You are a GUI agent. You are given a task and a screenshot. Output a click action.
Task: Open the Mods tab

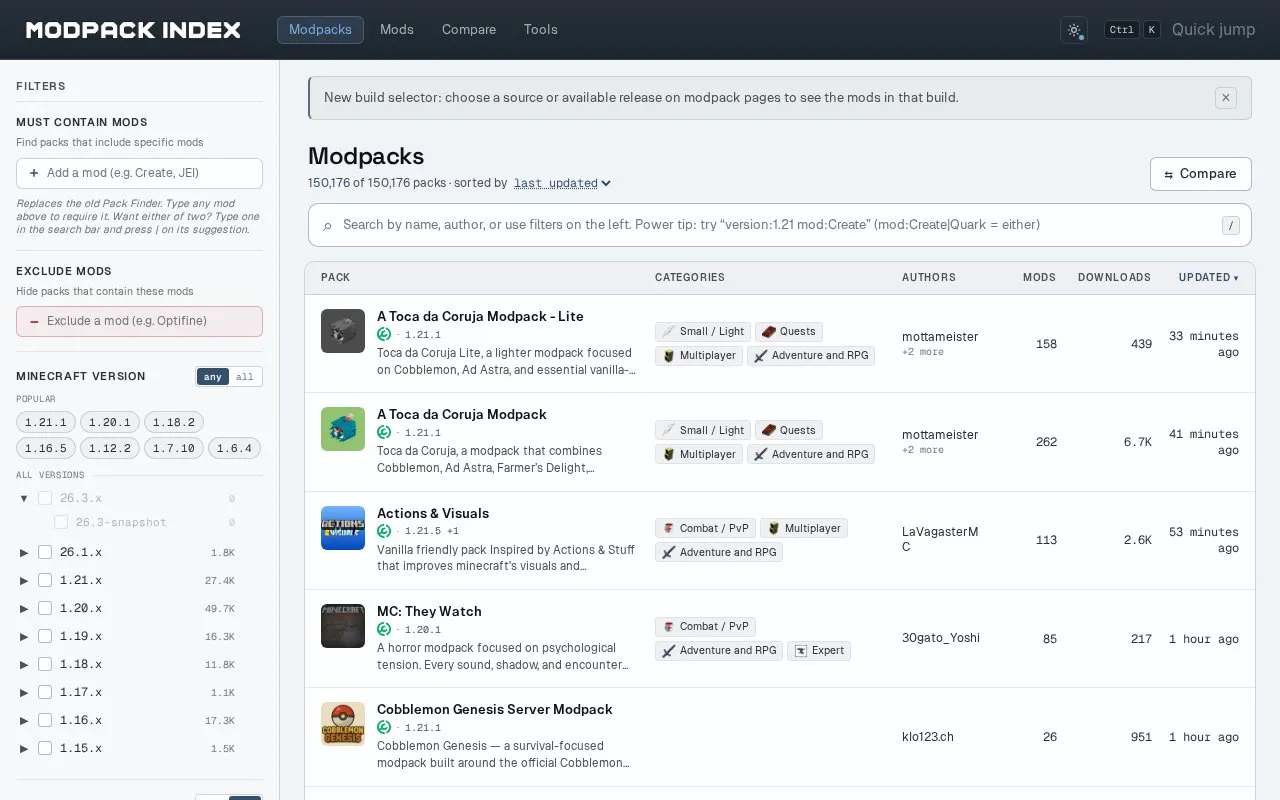397,30
